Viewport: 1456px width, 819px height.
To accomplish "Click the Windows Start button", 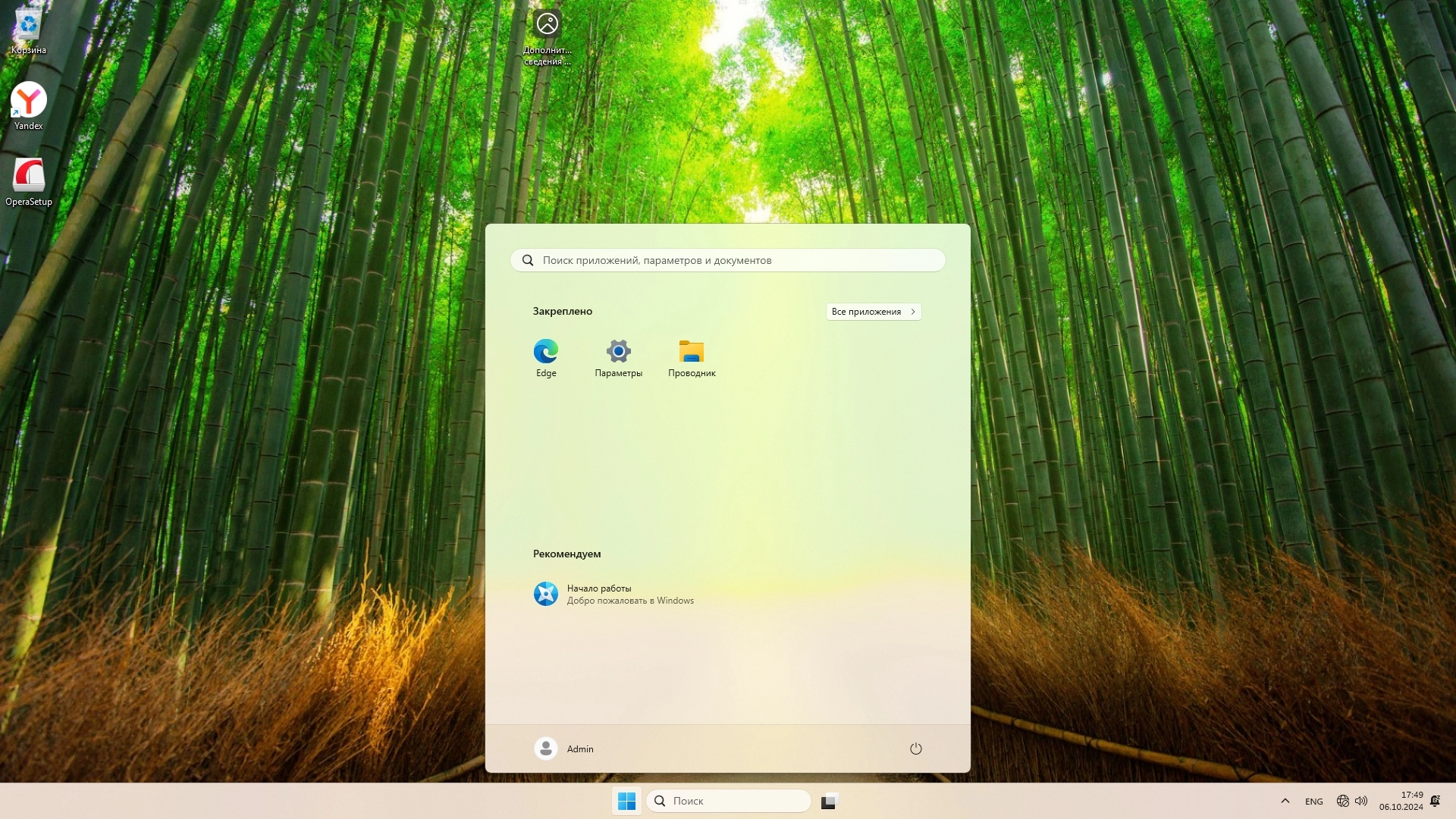I will 626,801.
